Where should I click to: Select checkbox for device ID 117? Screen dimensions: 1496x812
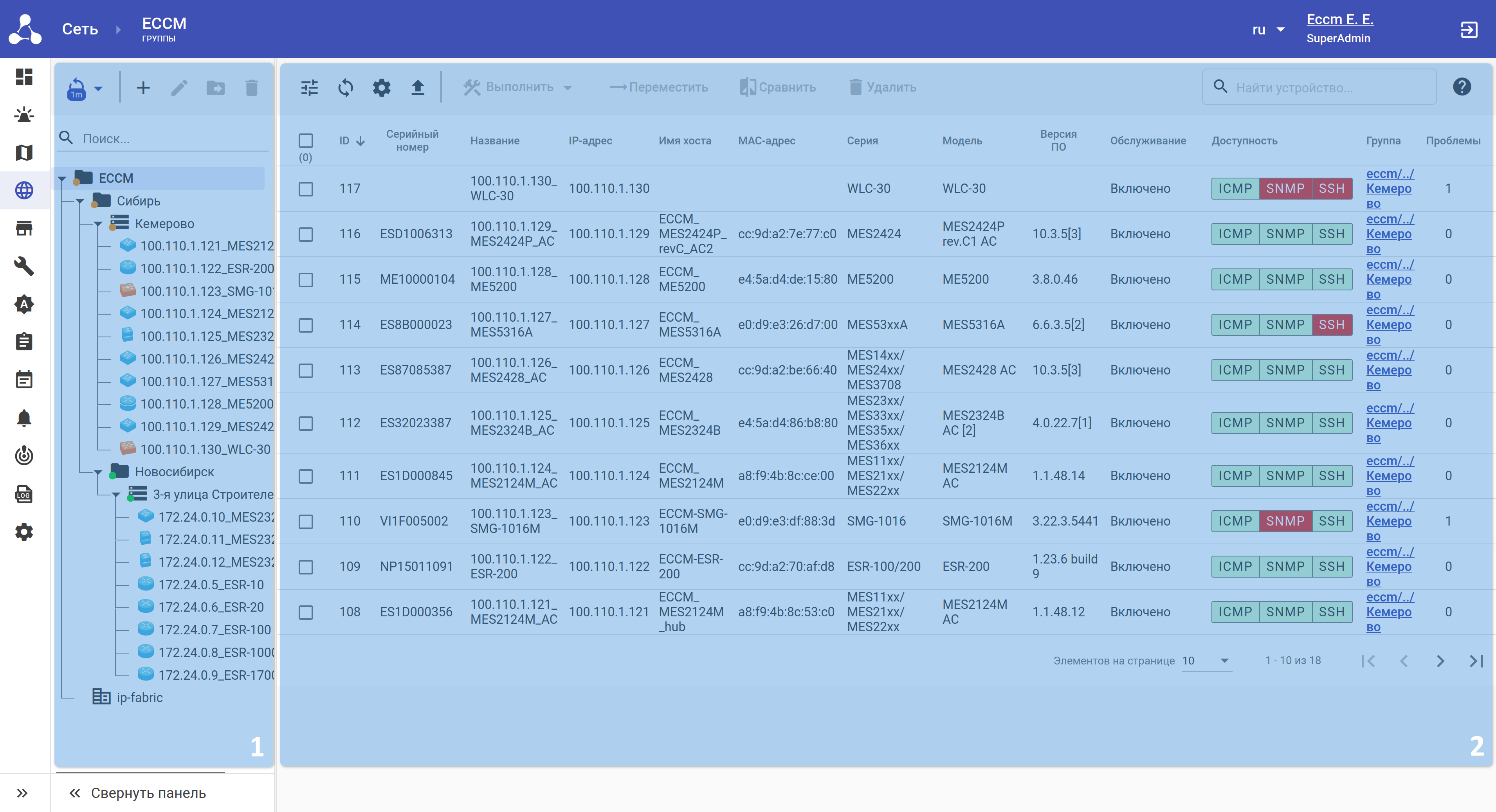coord(305,189)
